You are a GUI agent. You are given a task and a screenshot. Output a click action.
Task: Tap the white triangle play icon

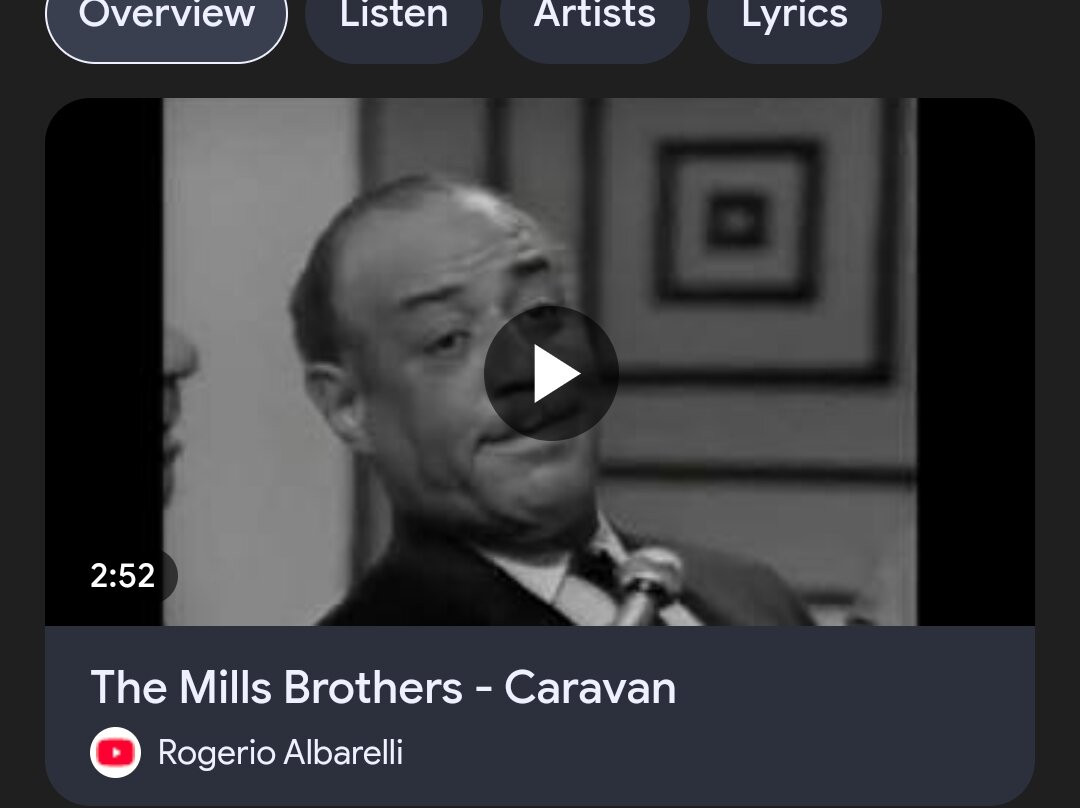pyautogui.click(x=557, y=373)
